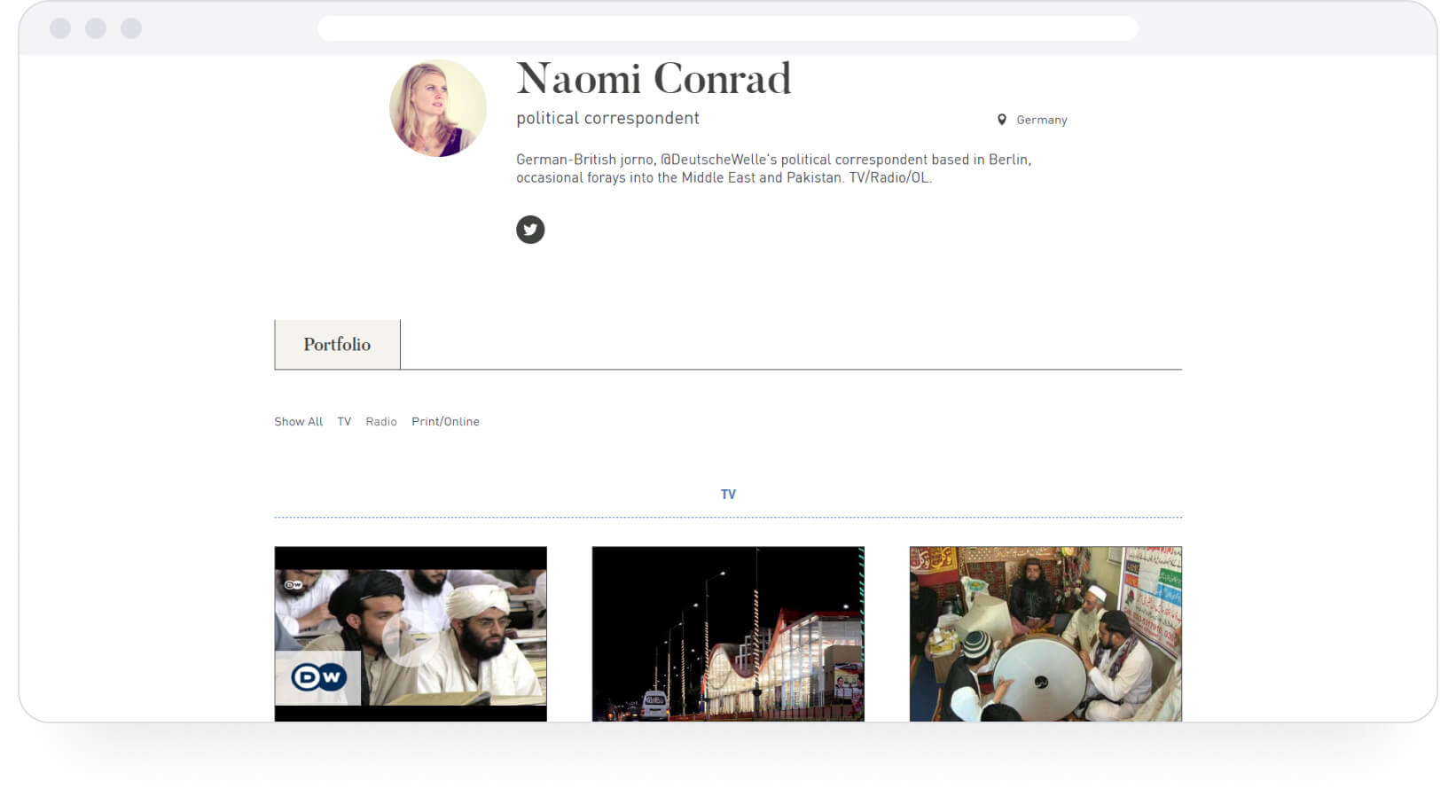The image size is (1456, 812).
Task: Click the first browser window control dot
Action: pos(60,28)
